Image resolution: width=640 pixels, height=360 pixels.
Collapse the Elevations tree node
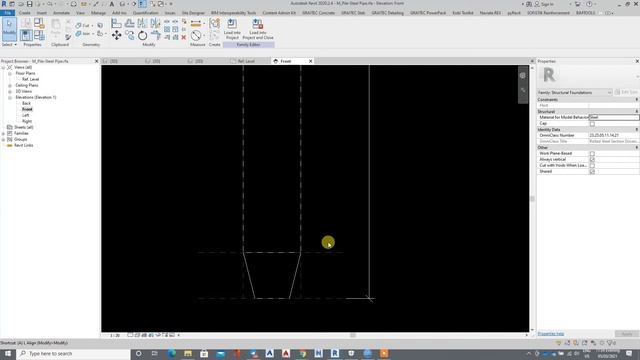point(10,98)
